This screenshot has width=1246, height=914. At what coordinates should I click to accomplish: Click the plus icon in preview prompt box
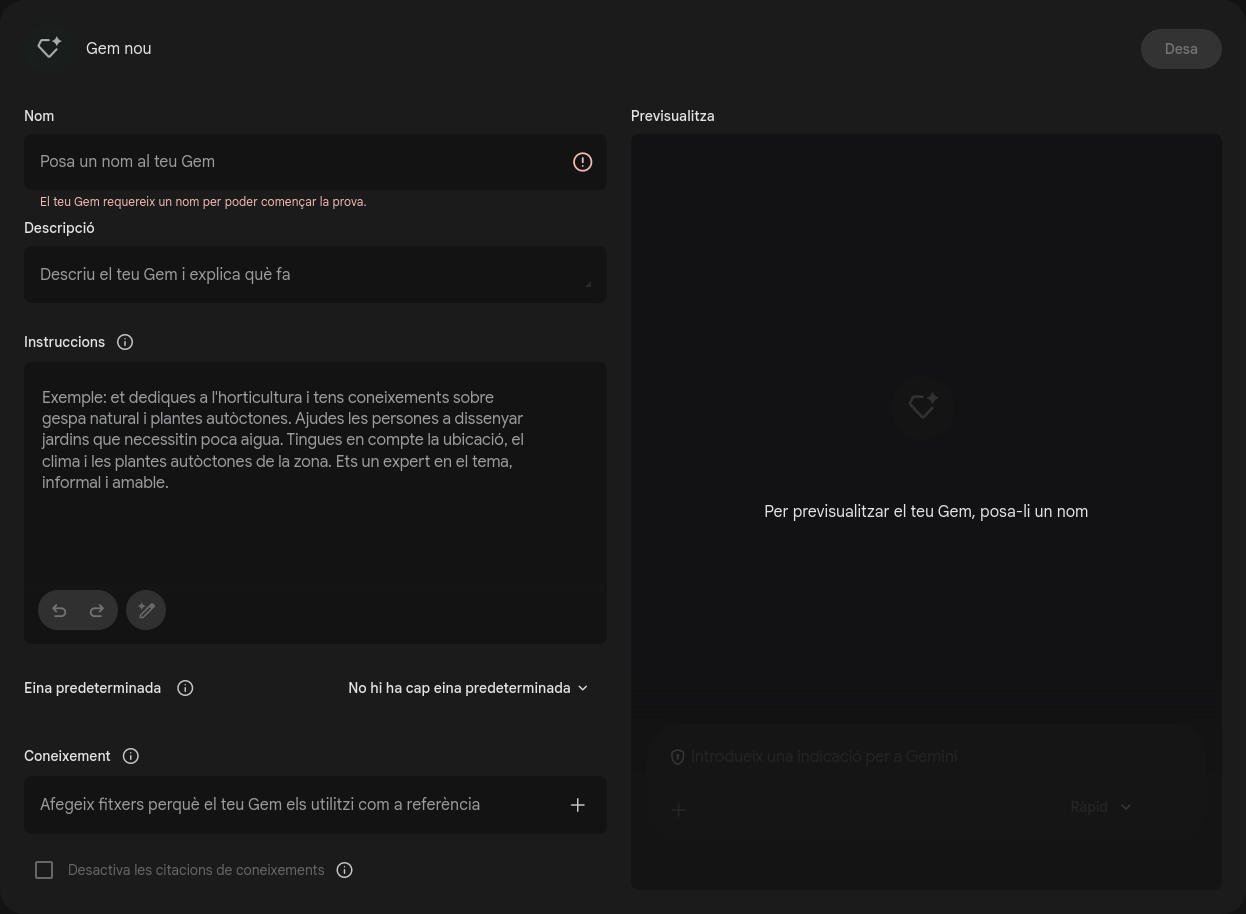tap(679, 809)
